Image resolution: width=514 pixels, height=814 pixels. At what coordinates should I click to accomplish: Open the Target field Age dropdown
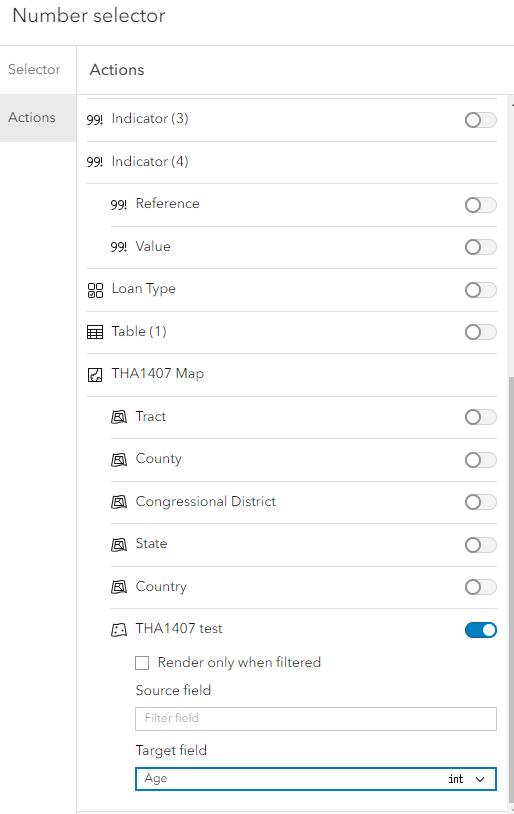coord(316,779)
